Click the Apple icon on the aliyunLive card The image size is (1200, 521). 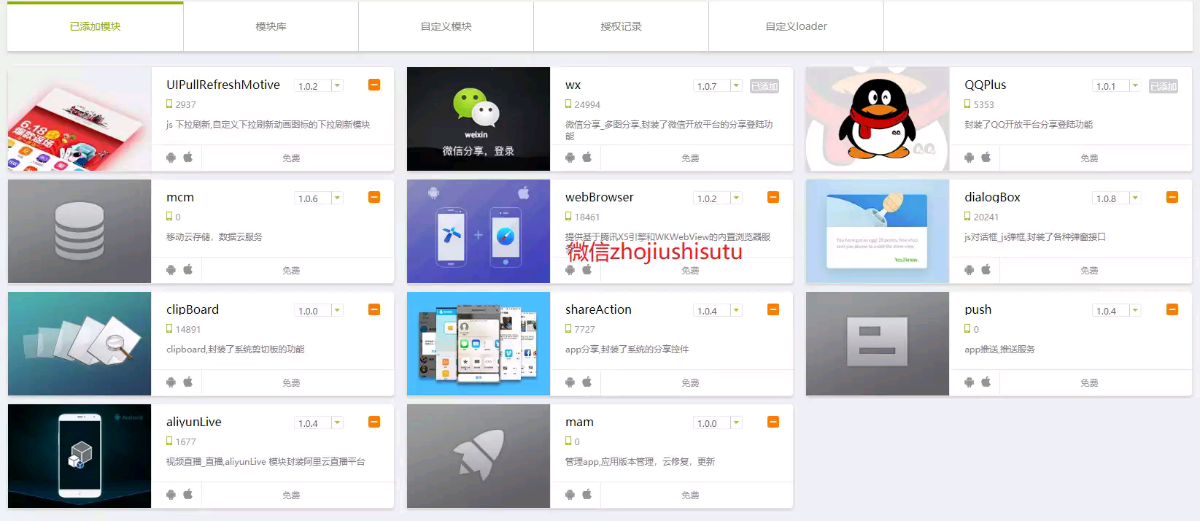(x=187, y=494)
